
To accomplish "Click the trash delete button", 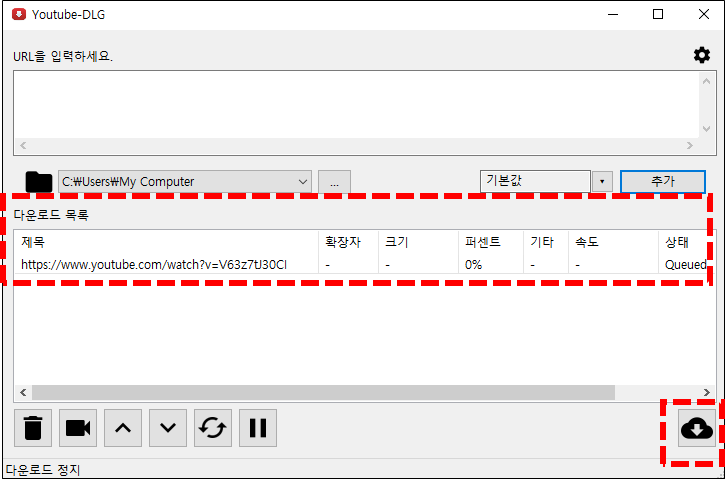I will 33,428.
